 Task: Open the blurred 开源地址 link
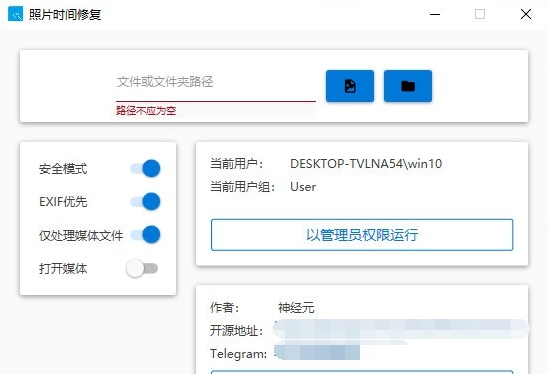pyautogui.click(x=401, y=330)
